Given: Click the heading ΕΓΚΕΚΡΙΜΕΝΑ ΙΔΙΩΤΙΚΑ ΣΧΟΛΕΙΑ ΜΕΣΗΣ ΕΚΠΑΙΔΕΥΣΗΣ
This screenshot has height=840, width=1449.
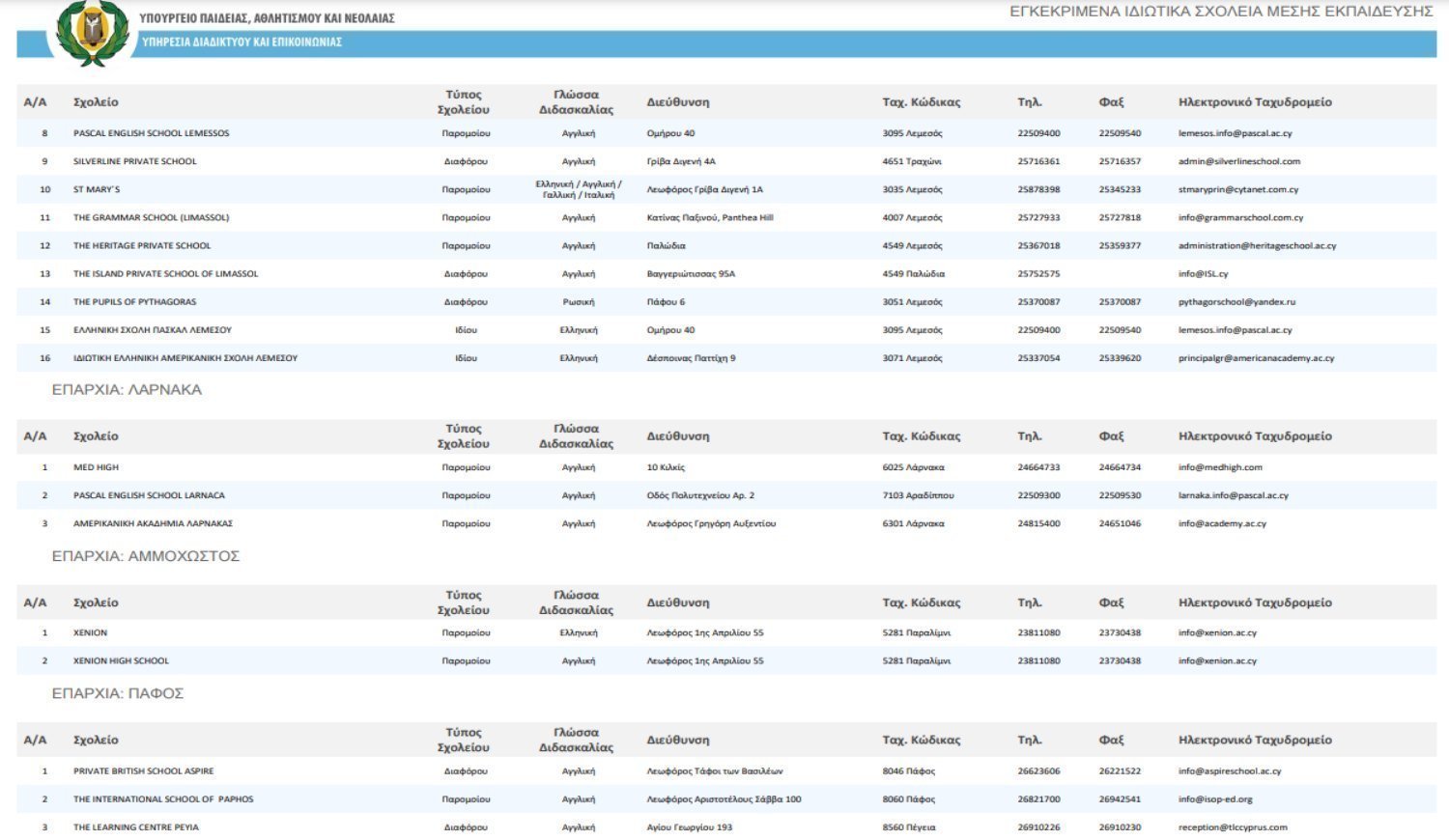Looking at the screenshot, I should click(x=1221, y=12).
